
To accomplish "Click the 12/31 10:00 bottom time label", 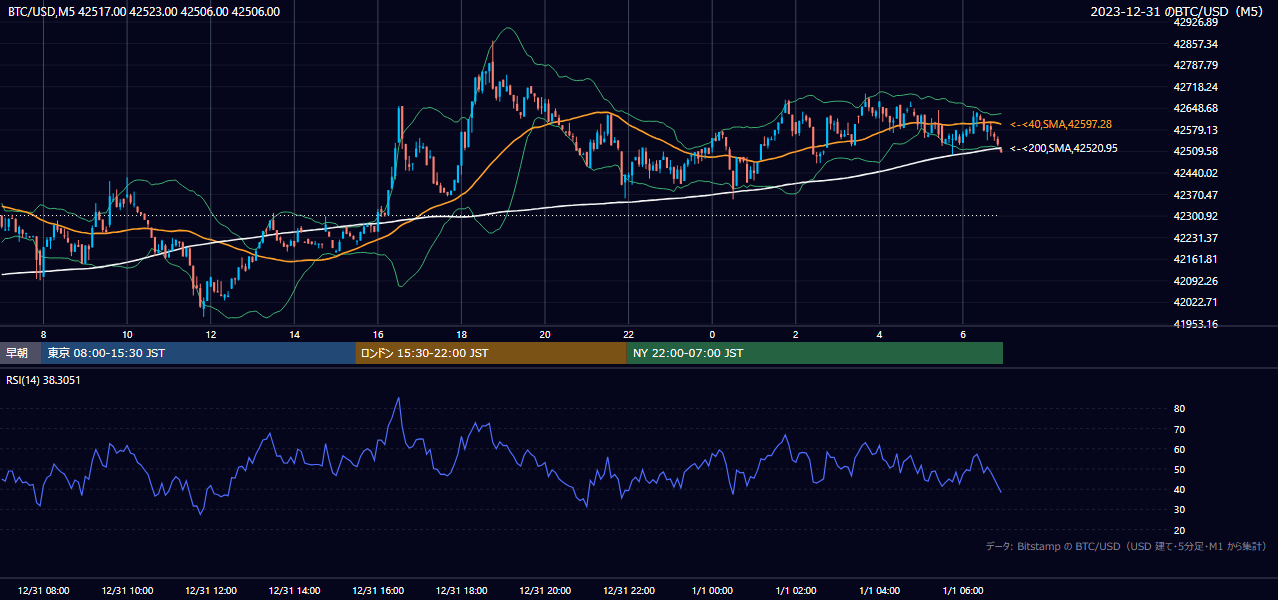I will coord(127,590).
